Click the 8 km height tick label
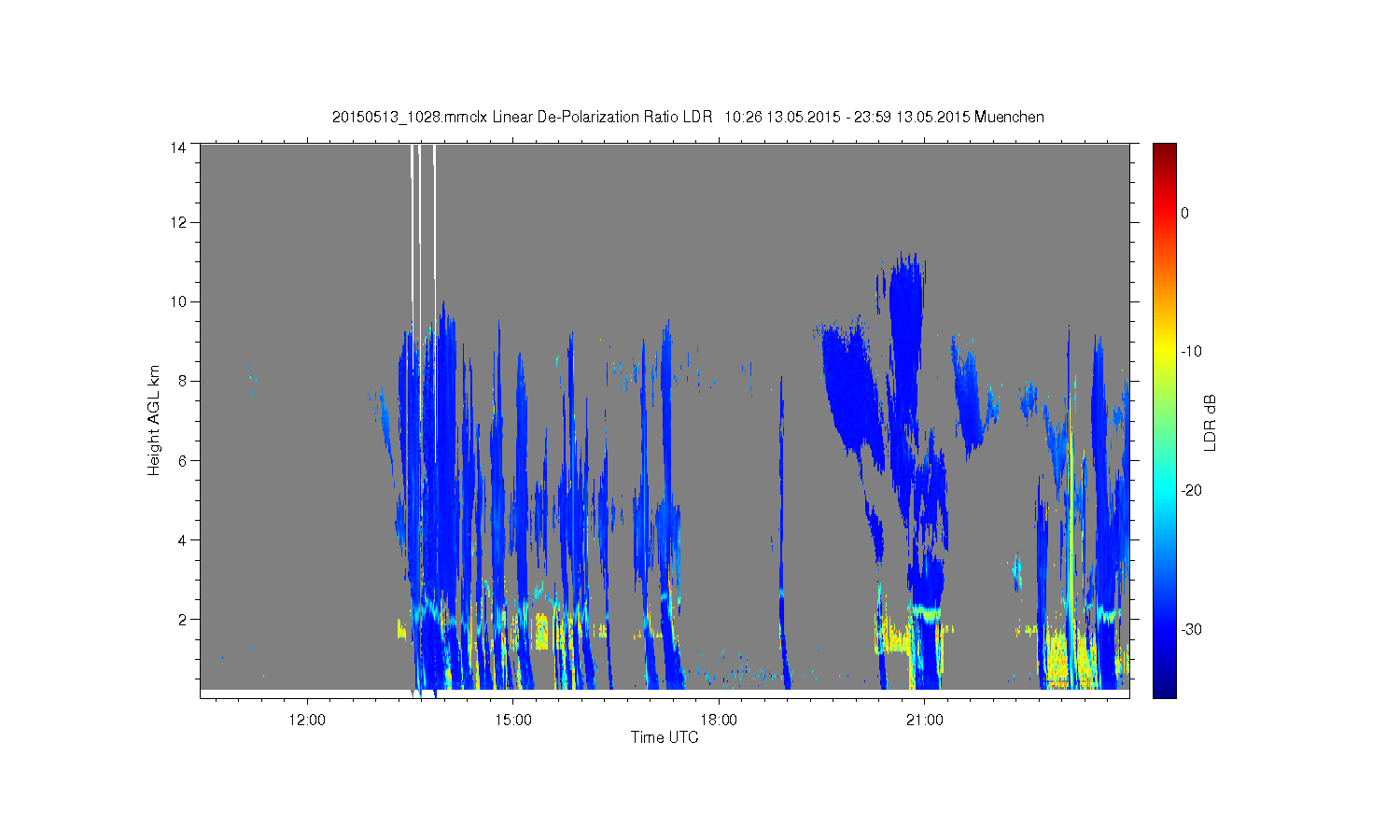Image resolution: width=1400 pixels, height=840 pixels. click(x=182, y=381)
